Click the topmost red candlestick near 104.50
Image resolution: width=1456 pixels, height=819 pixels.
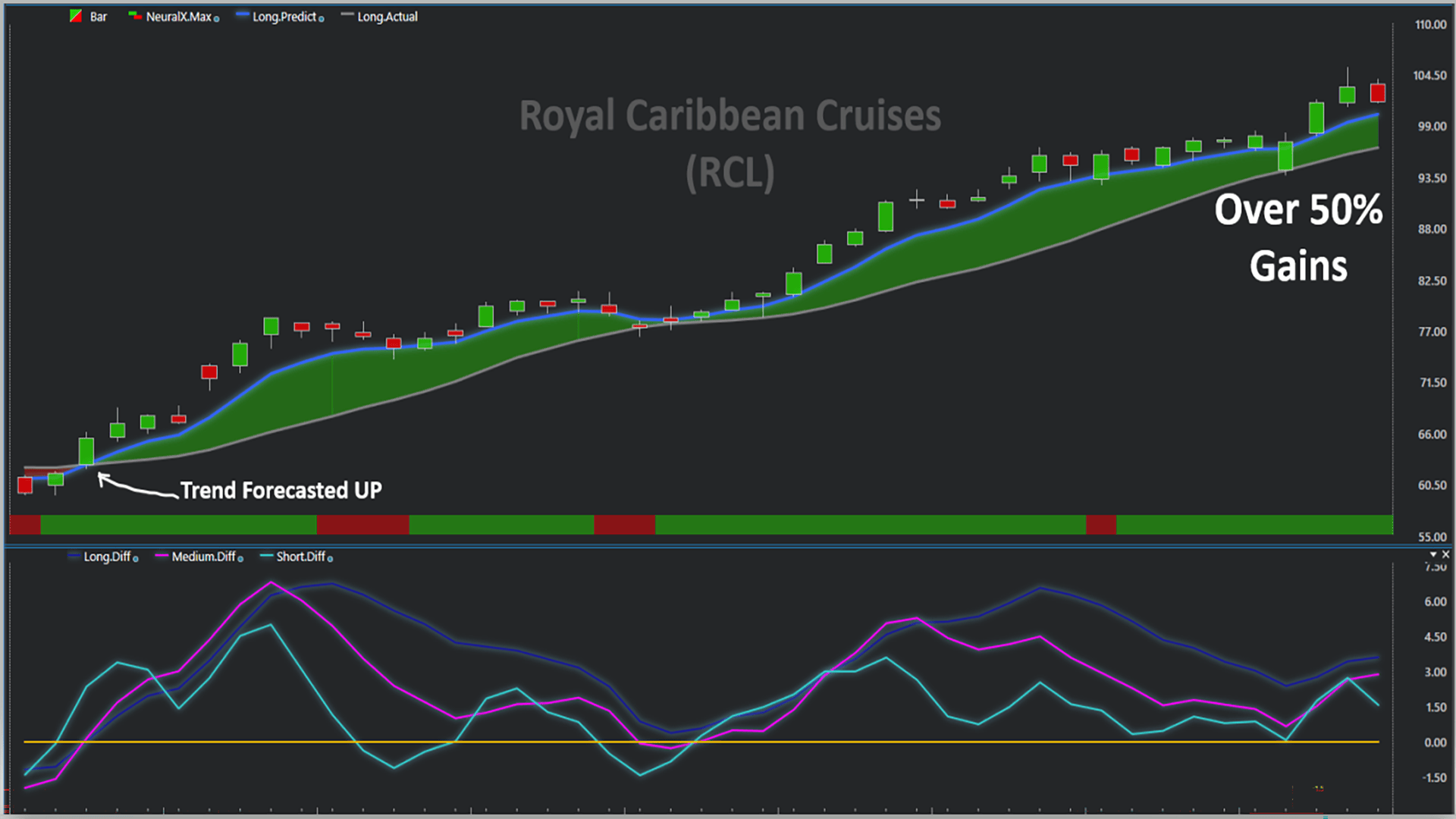pos(1378,93)
